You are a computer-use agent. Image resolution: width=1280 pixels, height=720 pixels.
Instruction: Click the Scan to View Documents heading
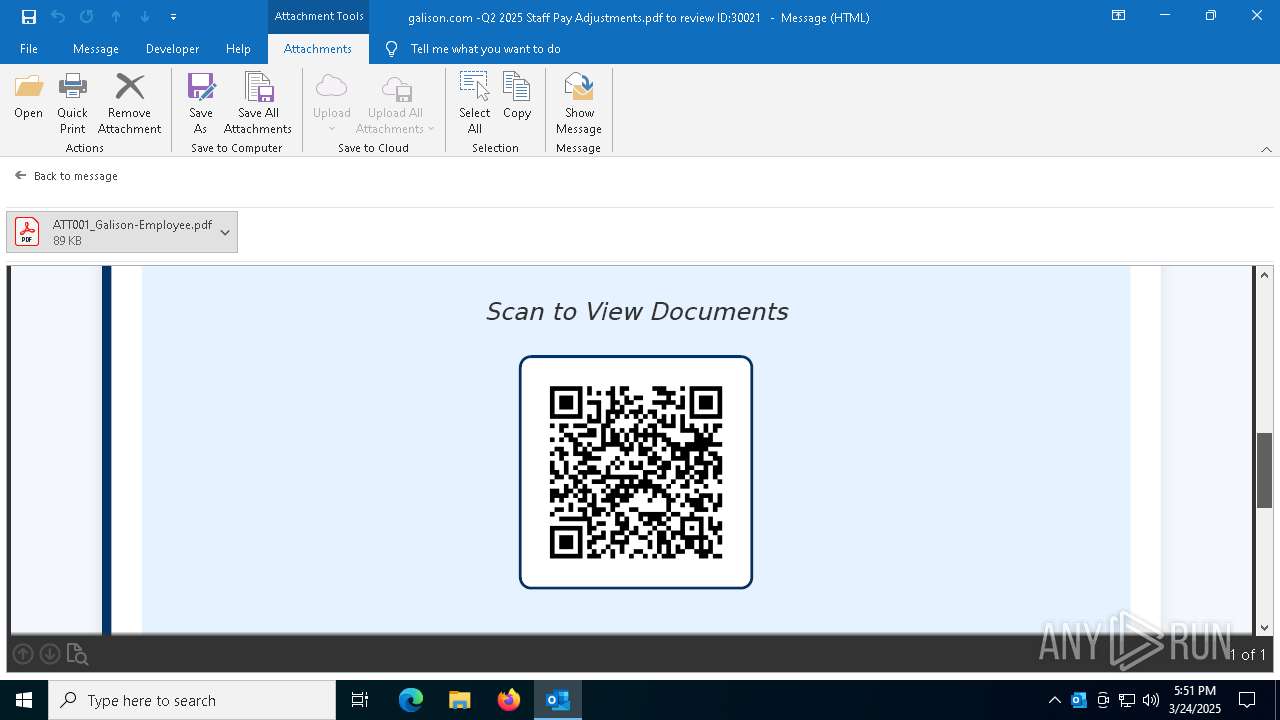tap(637, 311)
